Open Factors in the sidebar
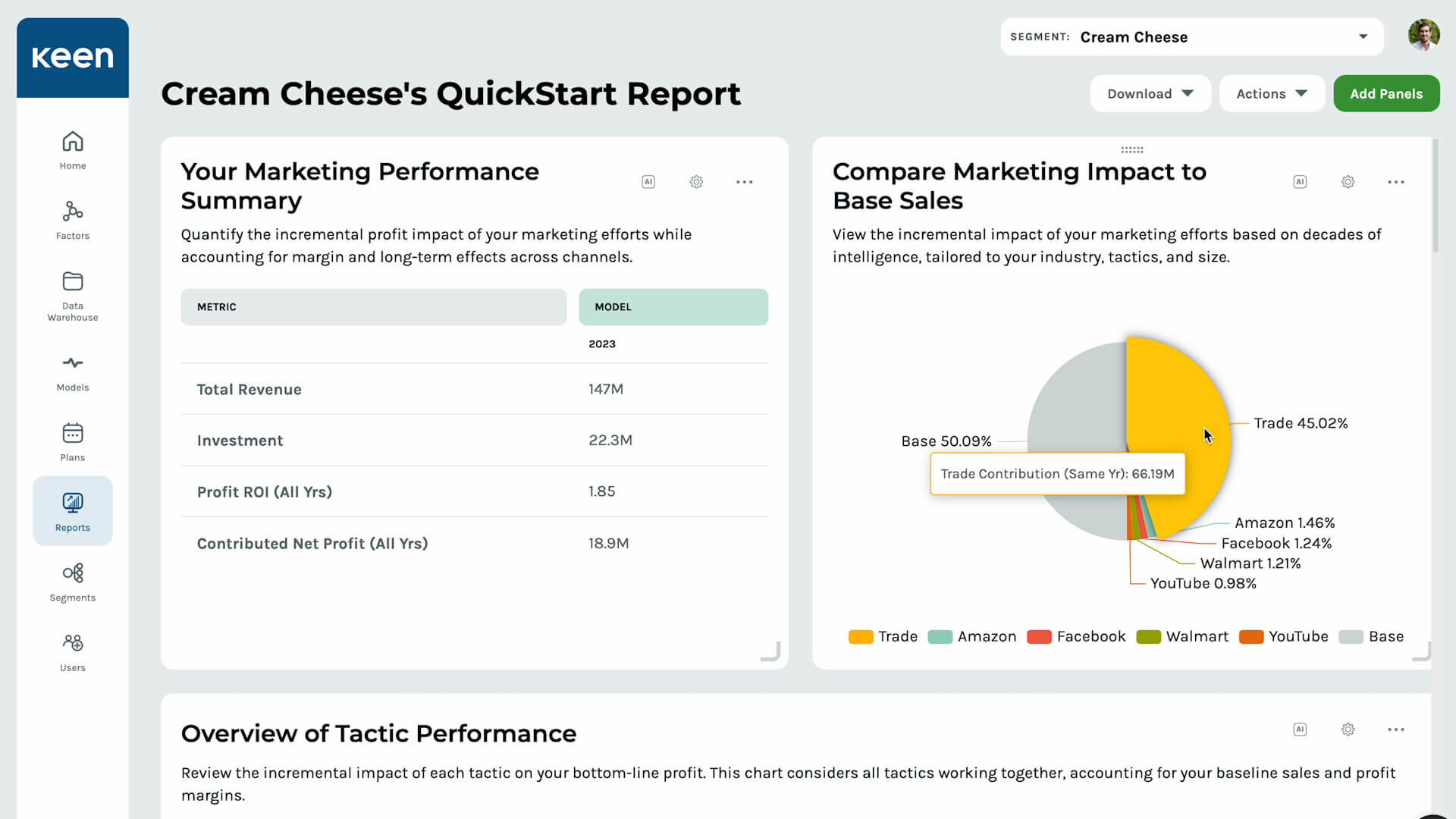Image resolution: width=1456 pixels, height=819 pixels. (73, 220)
